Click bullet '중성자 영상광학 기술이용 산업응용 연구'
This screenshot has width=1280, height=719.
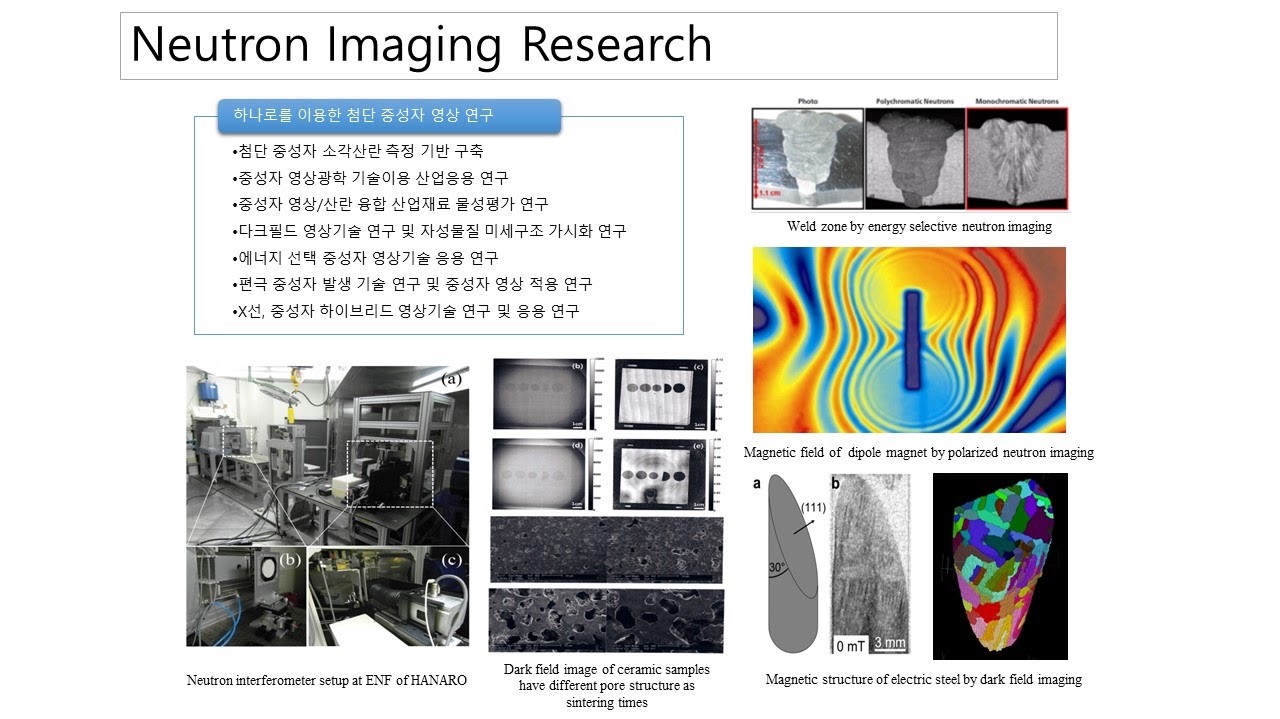pyautogui.click(x=369, y=178)
